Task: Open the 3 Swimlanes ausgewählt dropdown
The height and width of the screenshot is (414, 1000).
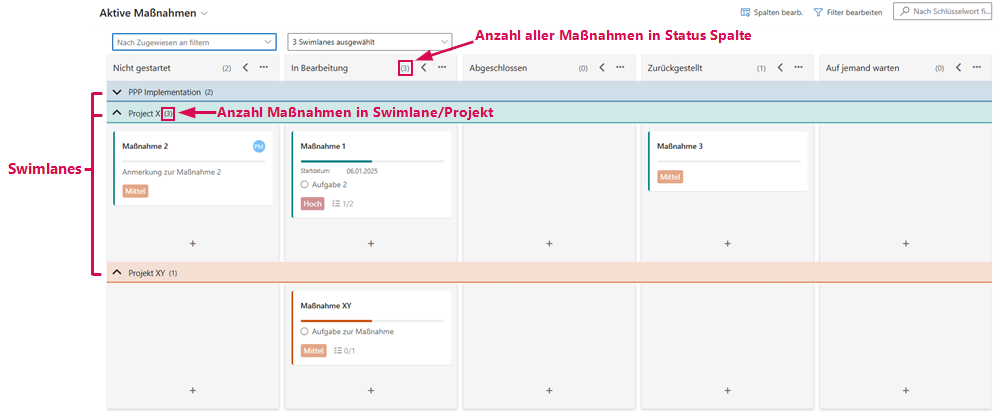Action: pos(369,42)
